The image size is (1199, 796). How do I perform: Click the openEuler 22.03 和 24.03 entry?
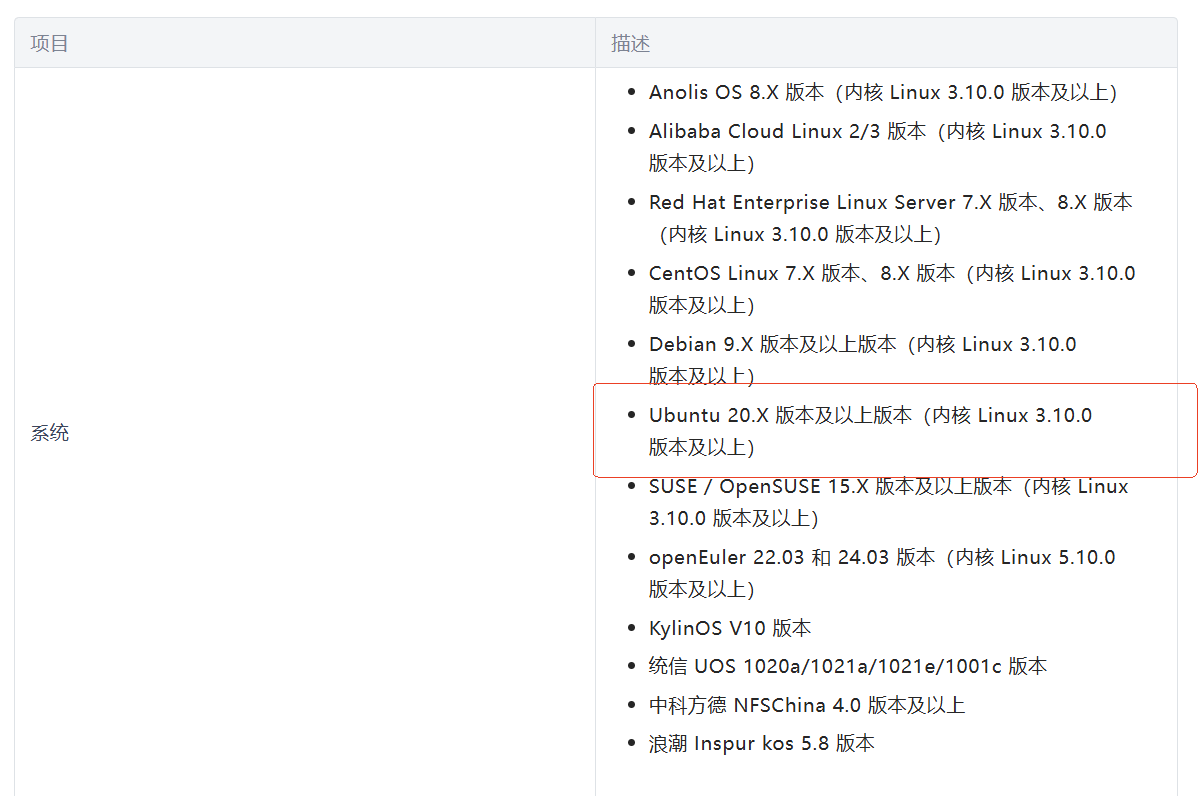pos(882,573)
